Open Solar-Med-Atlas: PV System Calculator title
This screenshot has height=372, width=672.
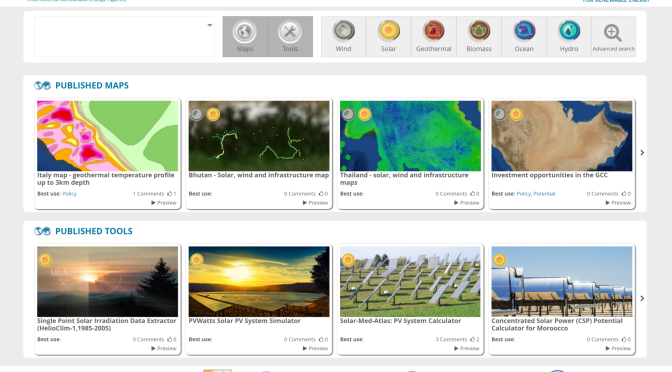(400, 321)
